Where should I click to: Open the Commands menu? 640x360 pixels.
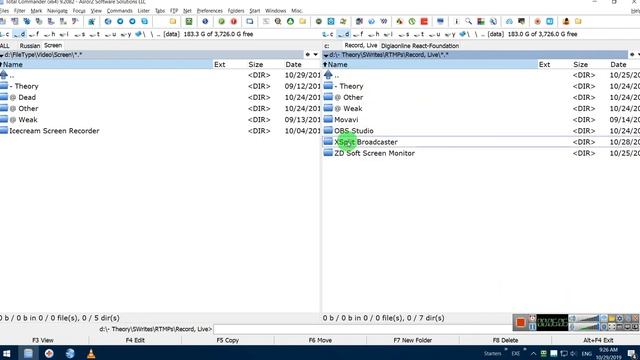(120, 11)
